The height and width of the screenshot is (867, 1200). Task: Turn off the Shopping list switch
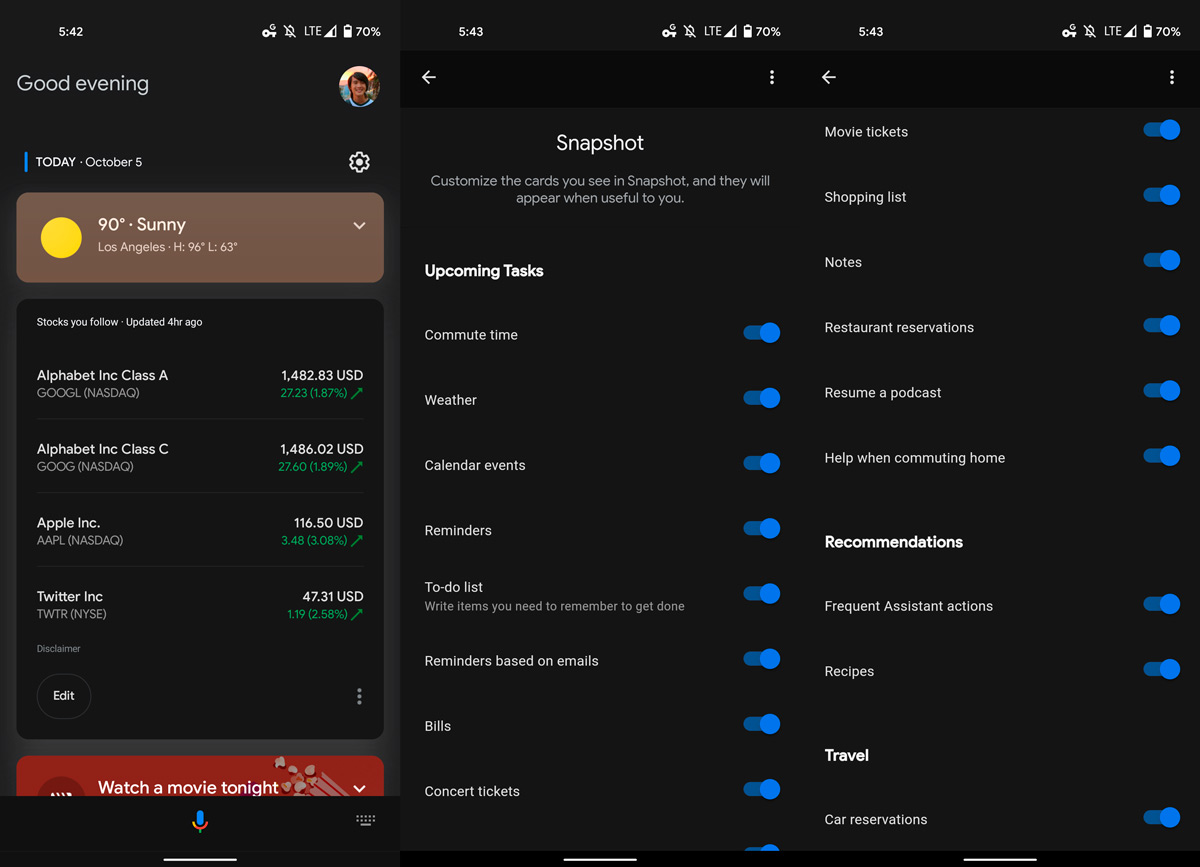[x=1162, y=195]
